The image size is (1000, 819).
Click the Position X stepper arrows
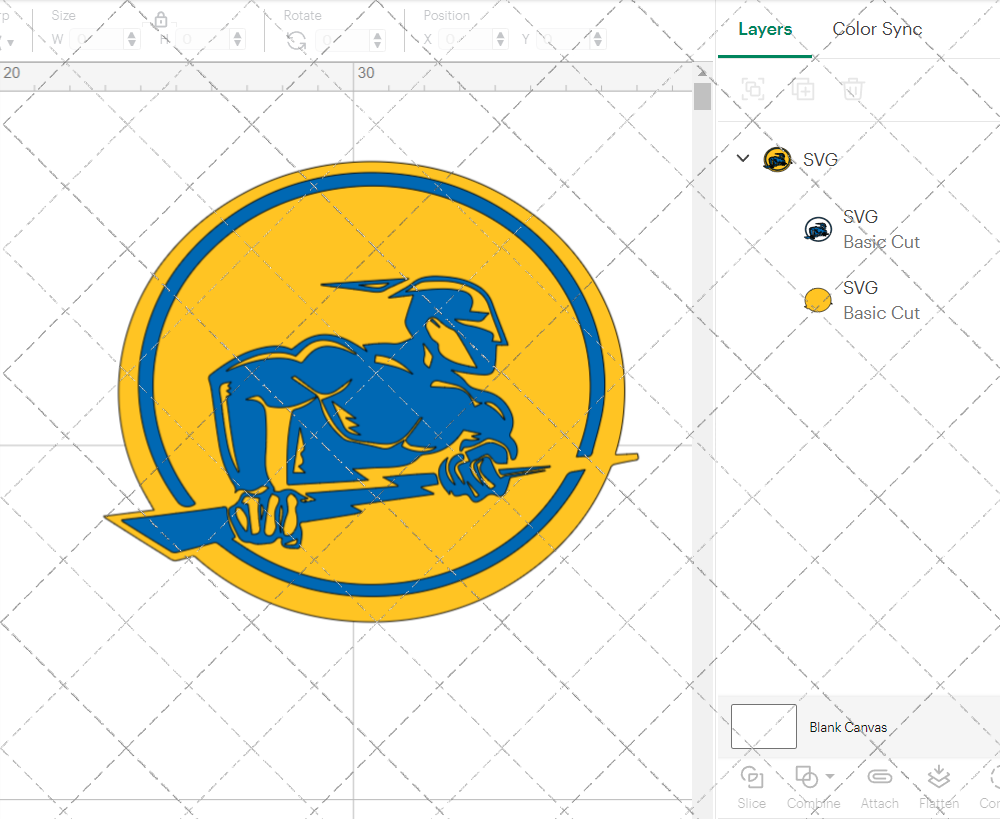coord(501,40)
